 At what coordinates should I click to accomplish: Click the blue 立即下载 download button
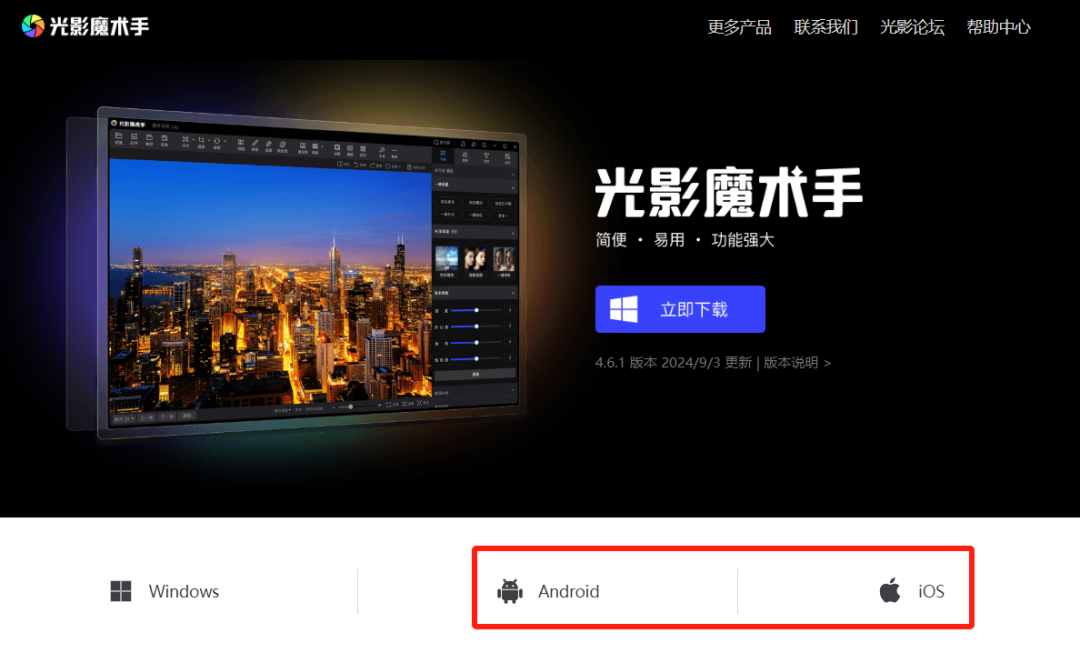click(x=680, y=309)
